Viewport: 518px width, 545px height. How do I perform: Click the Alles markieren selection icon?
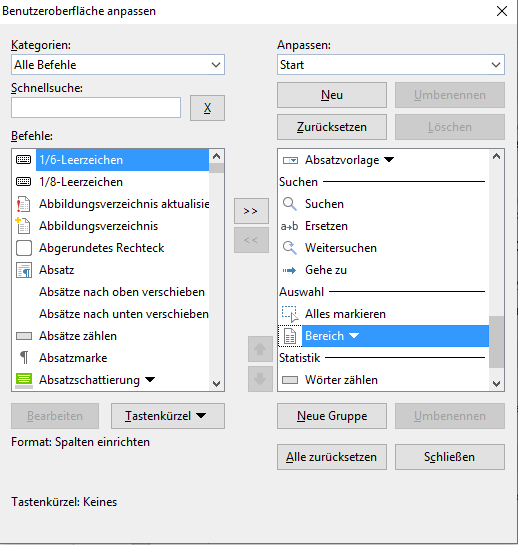tap(290, 314)
